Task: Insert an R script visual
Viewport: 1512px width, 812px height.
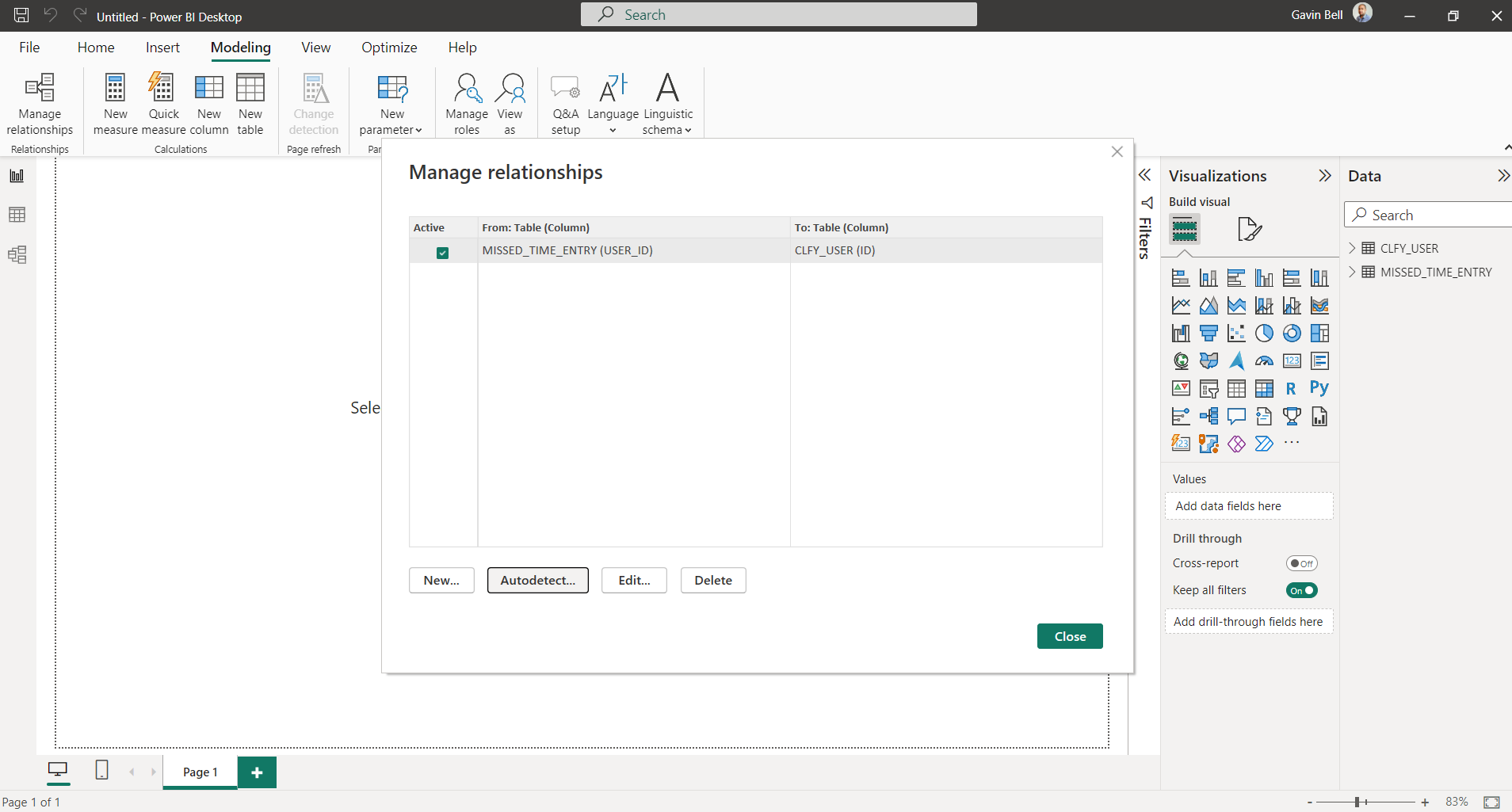Action: pos(1291,388)
